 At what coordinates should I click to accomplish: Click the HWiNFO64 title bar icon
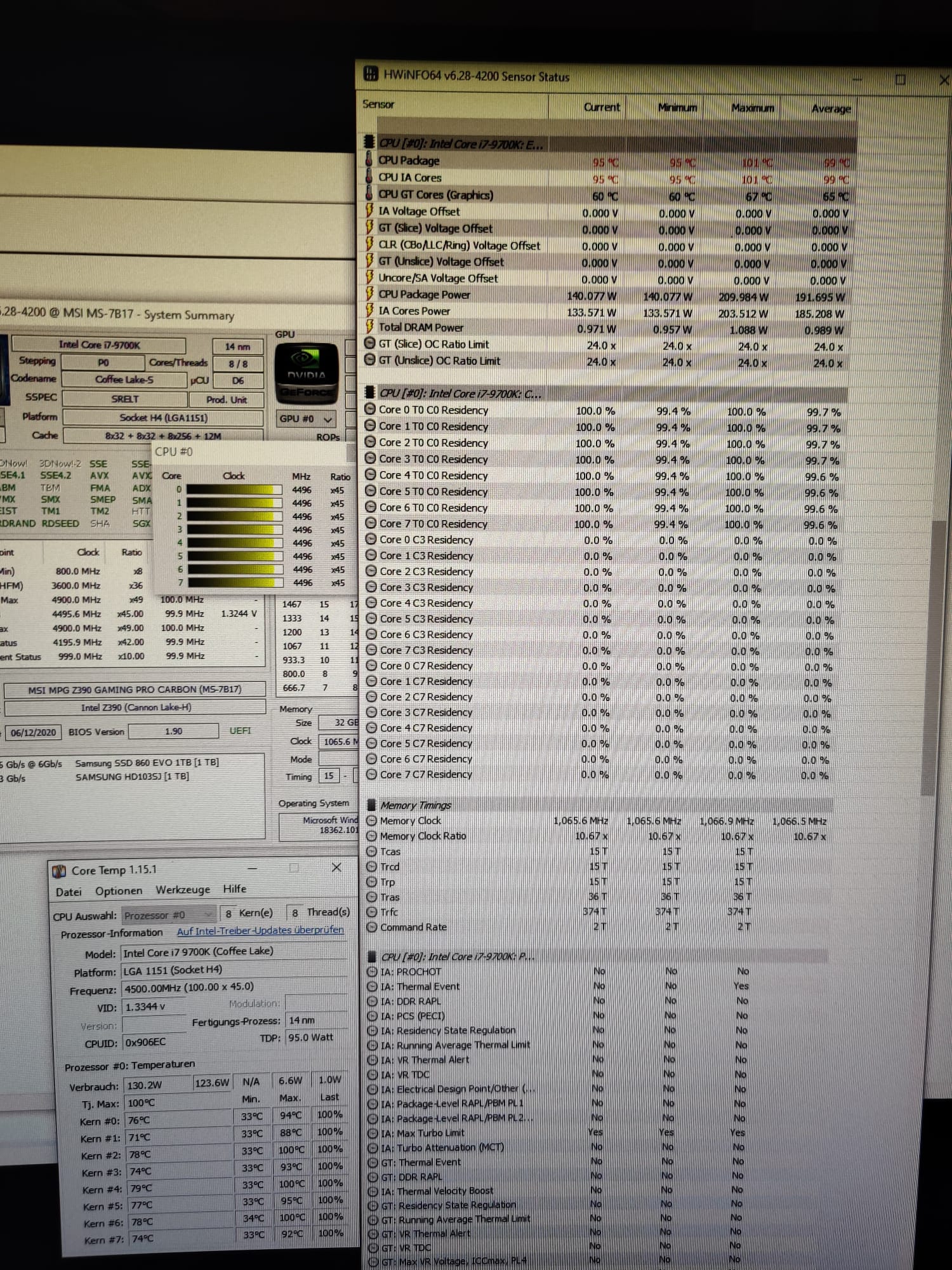(x=371, y=74)
